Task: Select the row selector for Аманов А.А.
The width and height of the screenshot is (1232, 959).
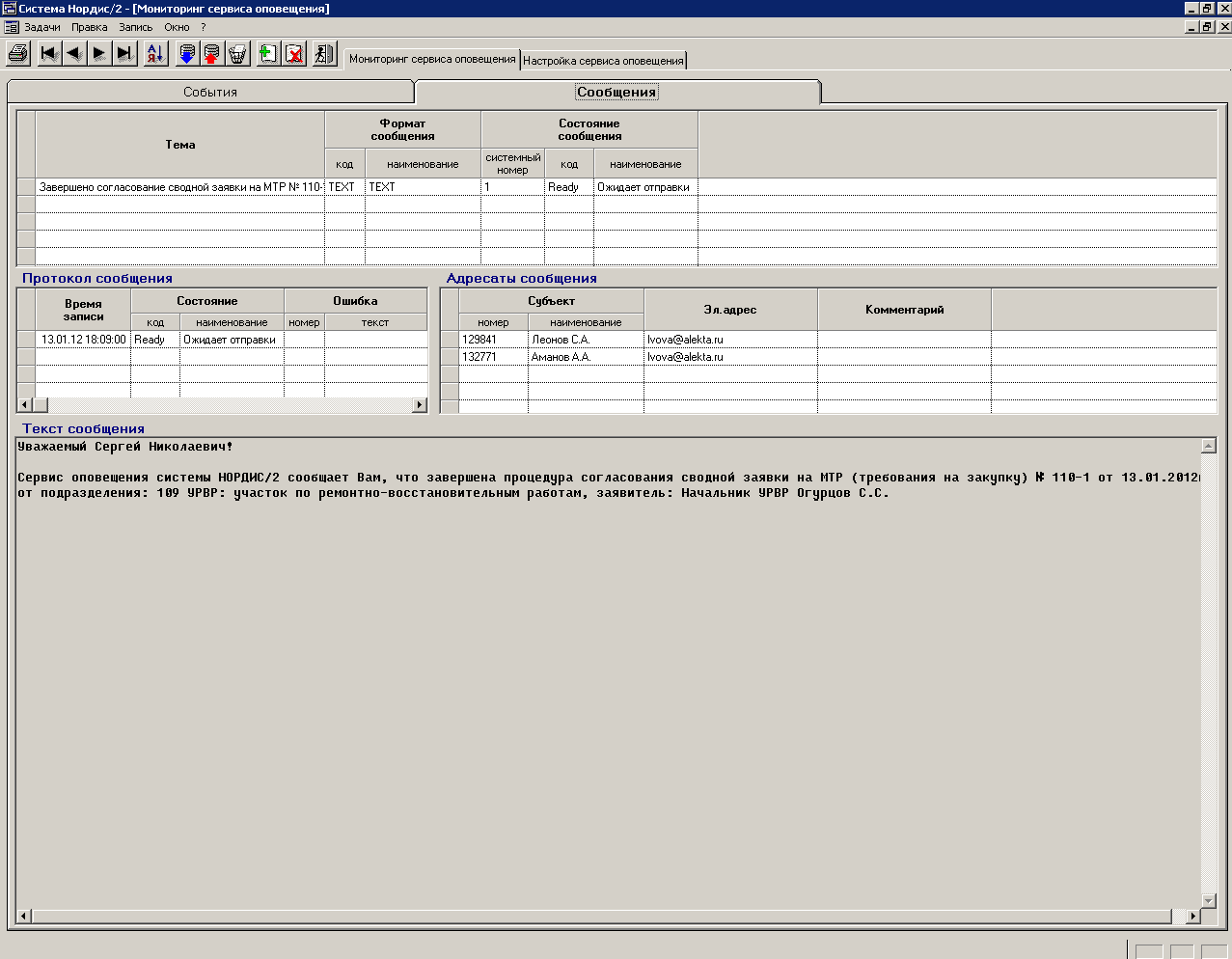Action: [x=449, y=357]
